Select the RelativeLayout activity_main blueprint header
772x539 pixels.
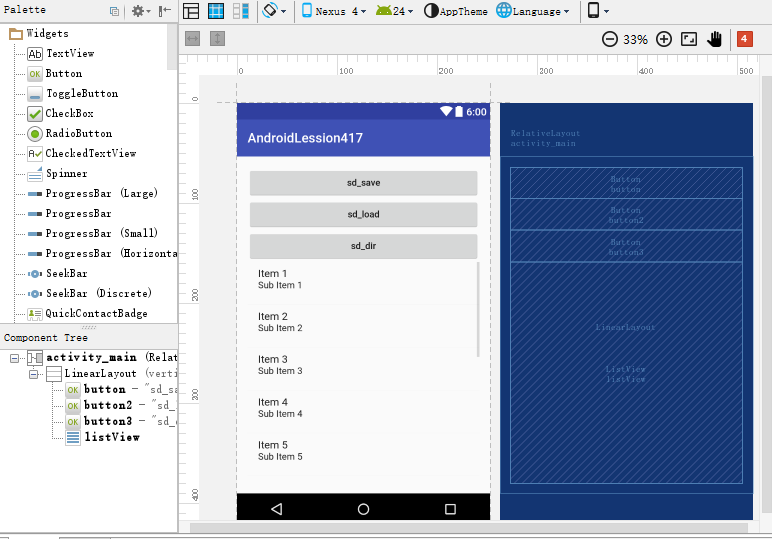click(x=545, y=138)
